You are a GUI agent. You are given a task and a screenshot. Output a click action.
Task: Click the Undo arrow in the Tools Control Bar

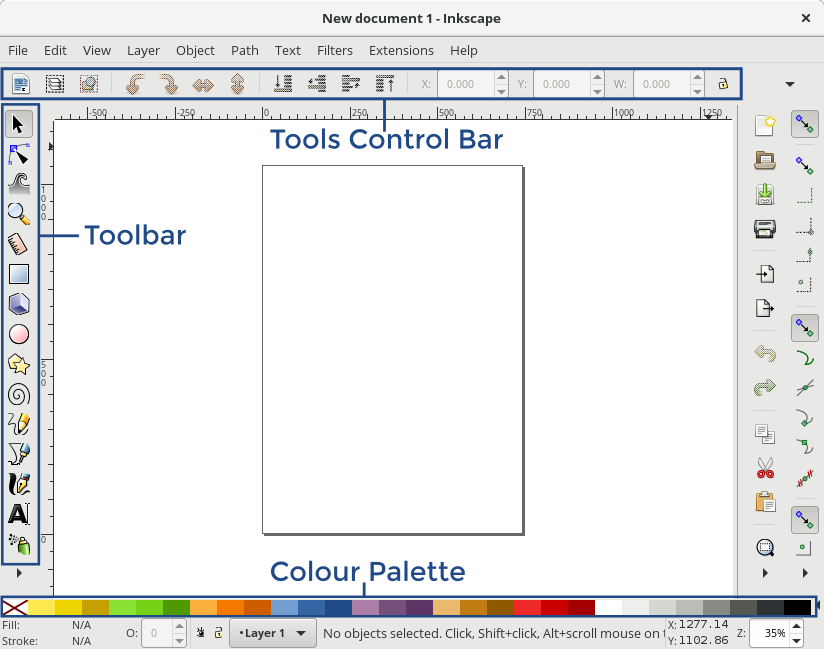coord(133,84)
